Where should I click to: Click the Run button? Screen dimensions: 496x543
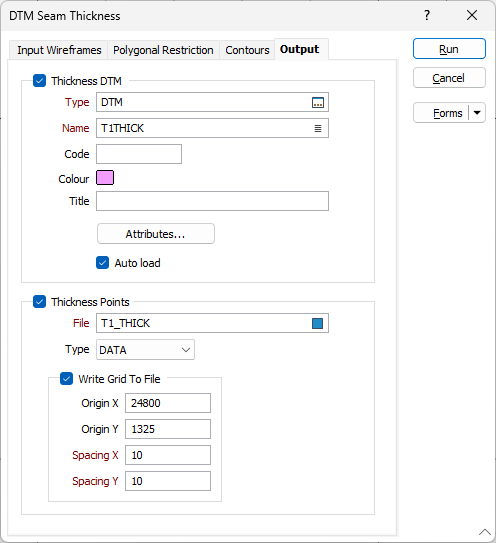[449, 49]
